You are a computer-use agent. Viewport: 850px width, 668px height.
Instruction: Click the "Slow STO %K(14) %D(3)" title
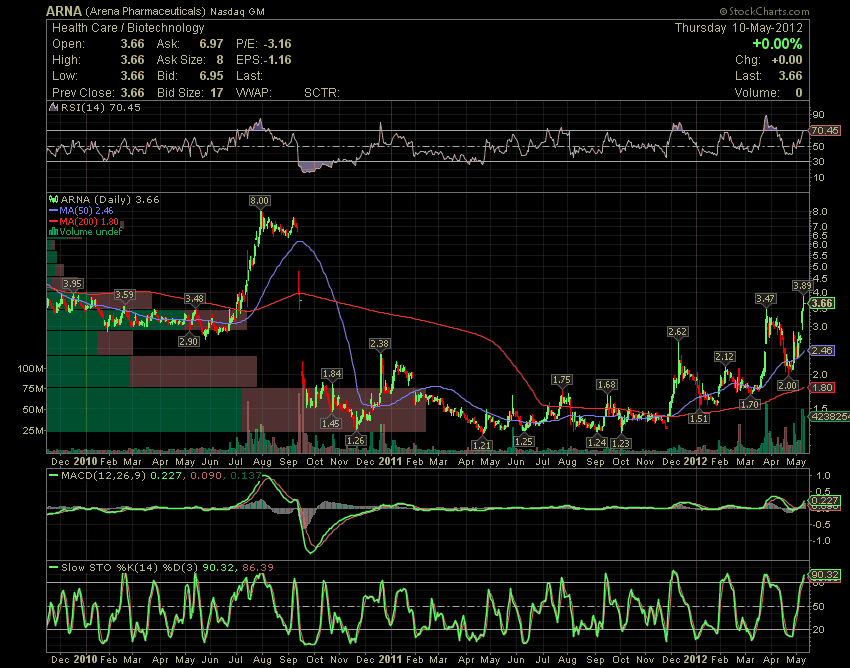coord(130,568)
